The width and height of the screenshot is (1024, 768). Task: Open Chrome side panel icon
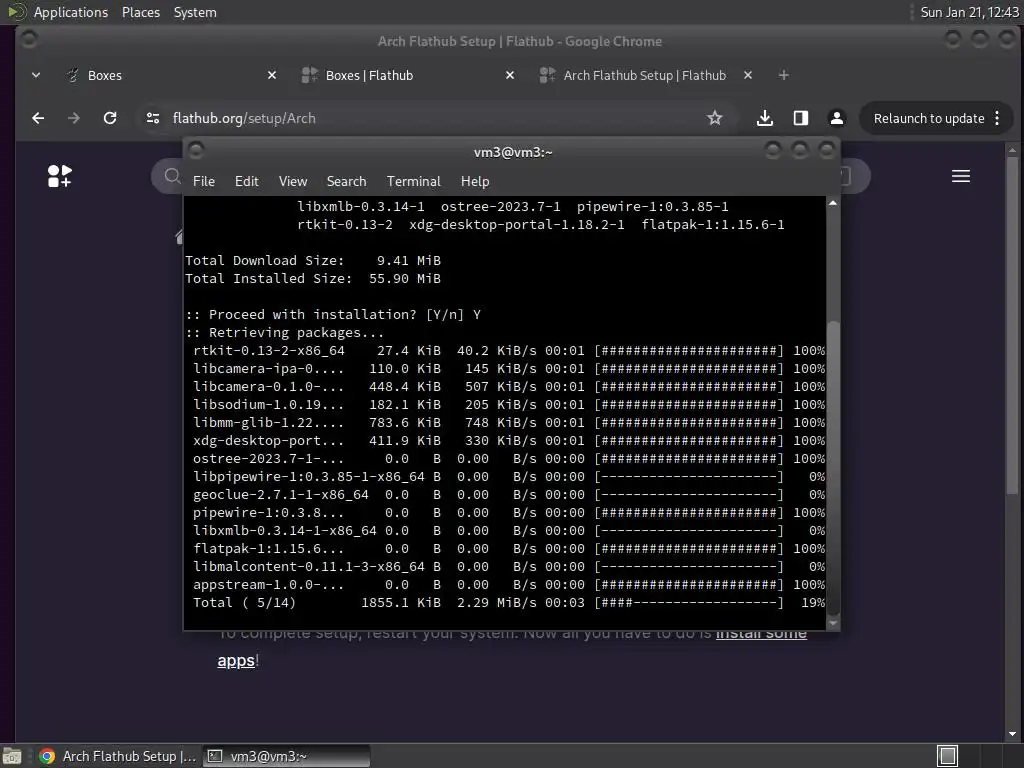click(x=801, y=118)
